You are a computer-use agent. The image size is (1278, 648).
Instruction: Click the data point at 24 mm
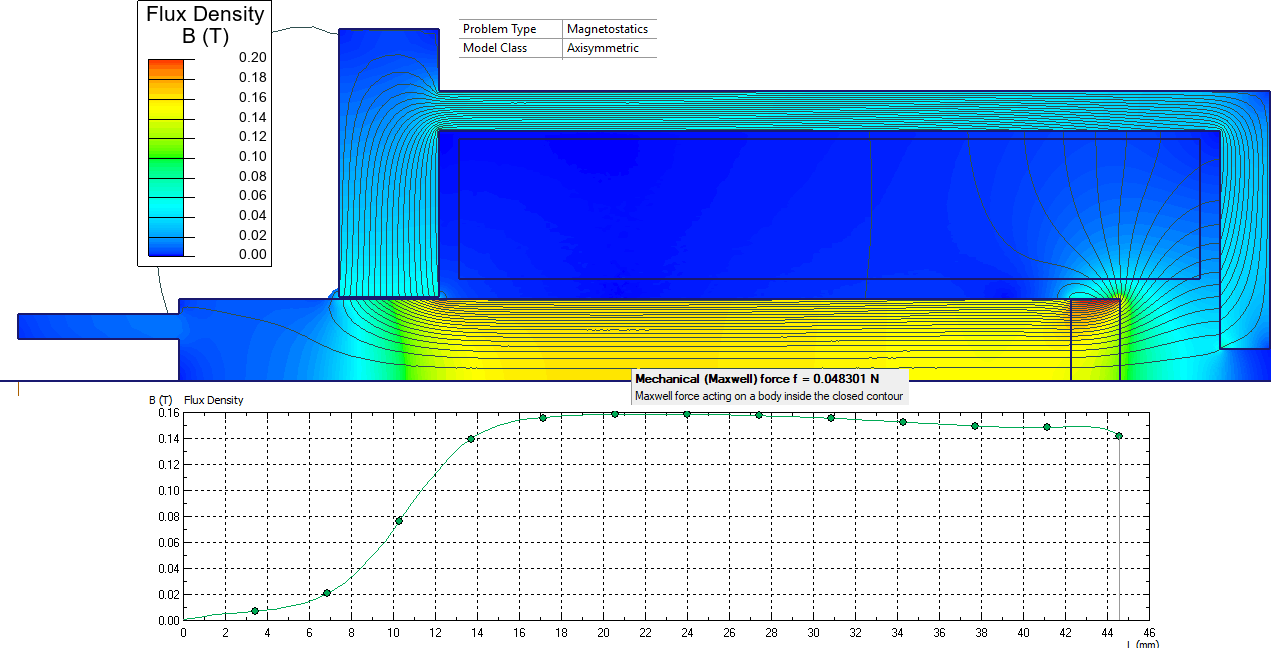coord(687,414)
